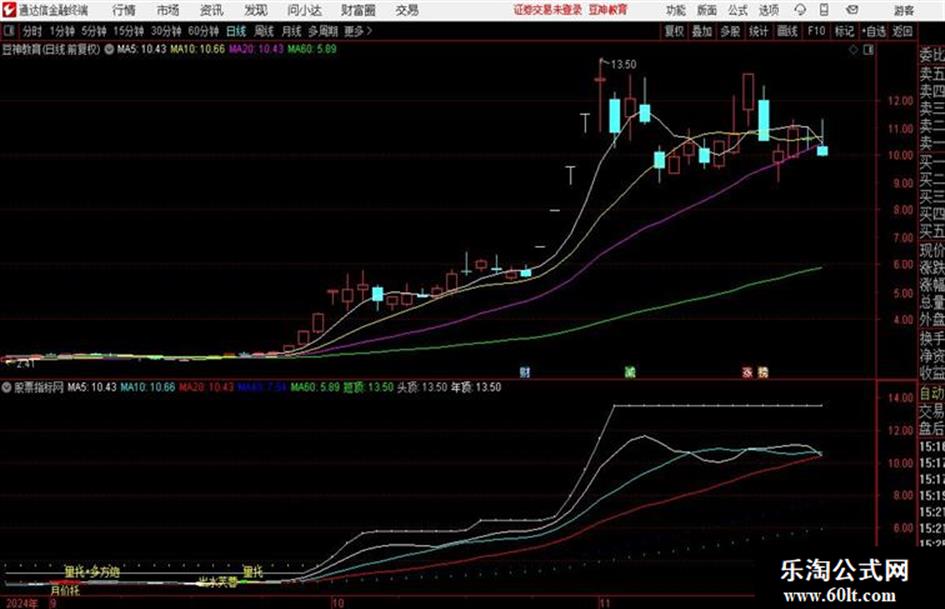The height and width of the screenshot is (609, 945).
Task: Click the 画线 drawing toolbar button
Action: [x=787, y=31]
